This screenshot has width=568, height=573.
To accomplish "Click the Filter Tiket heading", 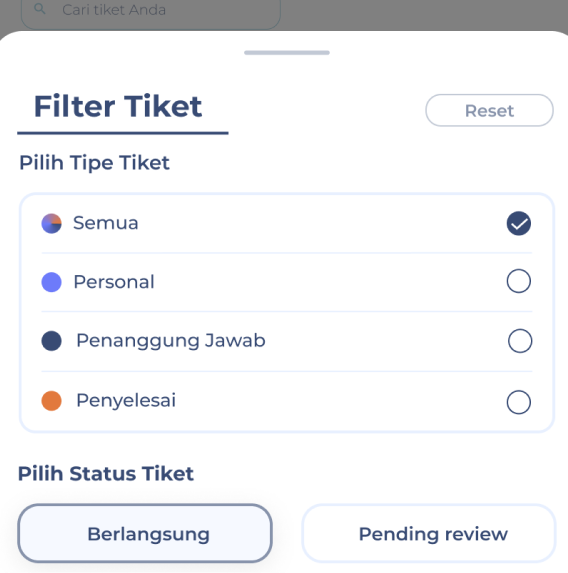I will [118, 106].
